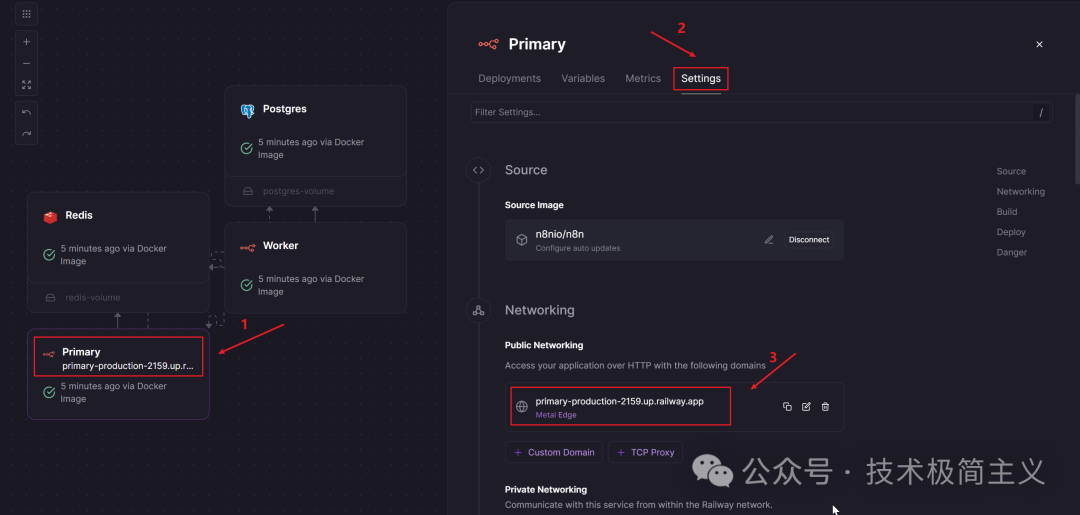Select the Worker service title
This screenshot has height=515, width=1080.
click(280, 246)
